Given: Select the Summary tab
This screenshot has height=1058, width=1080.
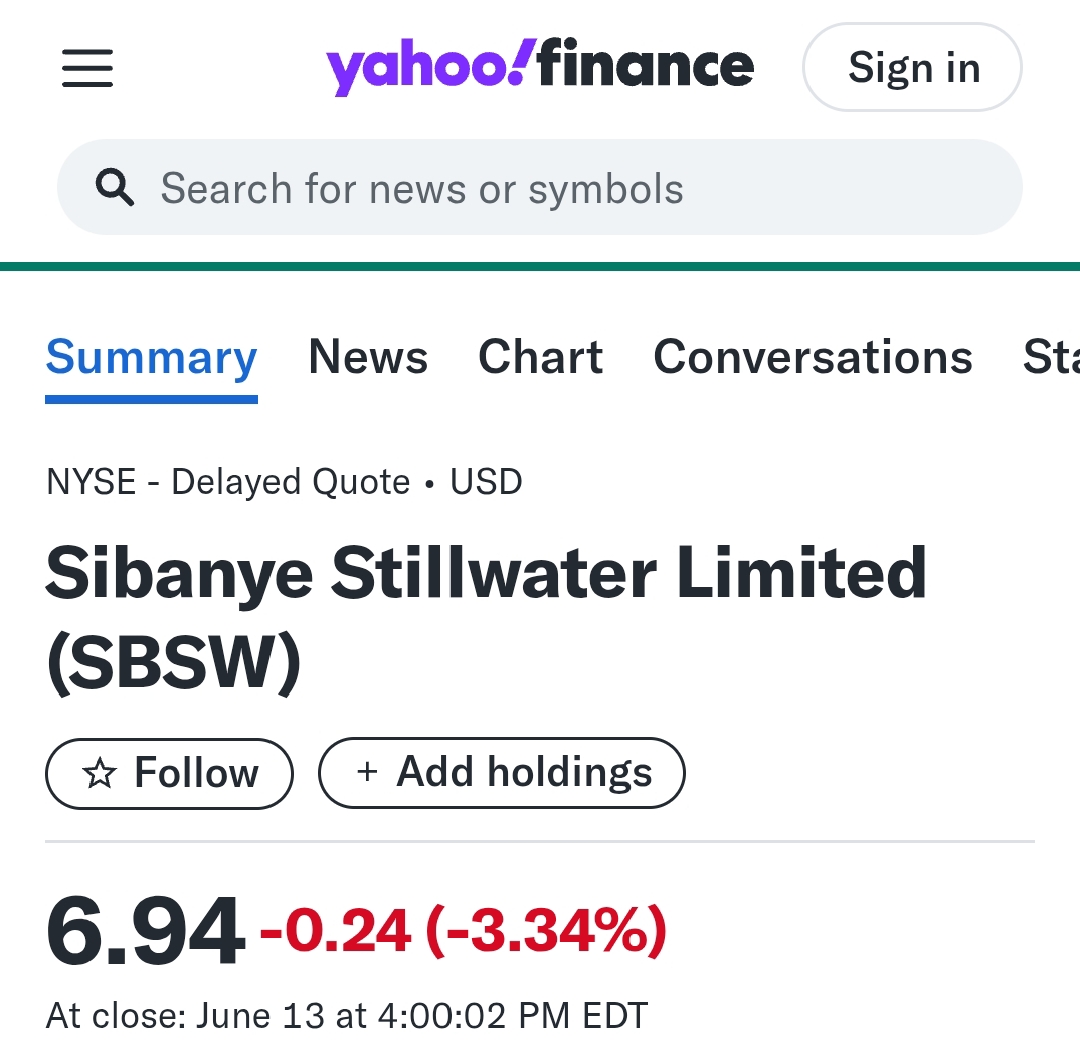Looking at the screenshot, I should click(152, 357).
